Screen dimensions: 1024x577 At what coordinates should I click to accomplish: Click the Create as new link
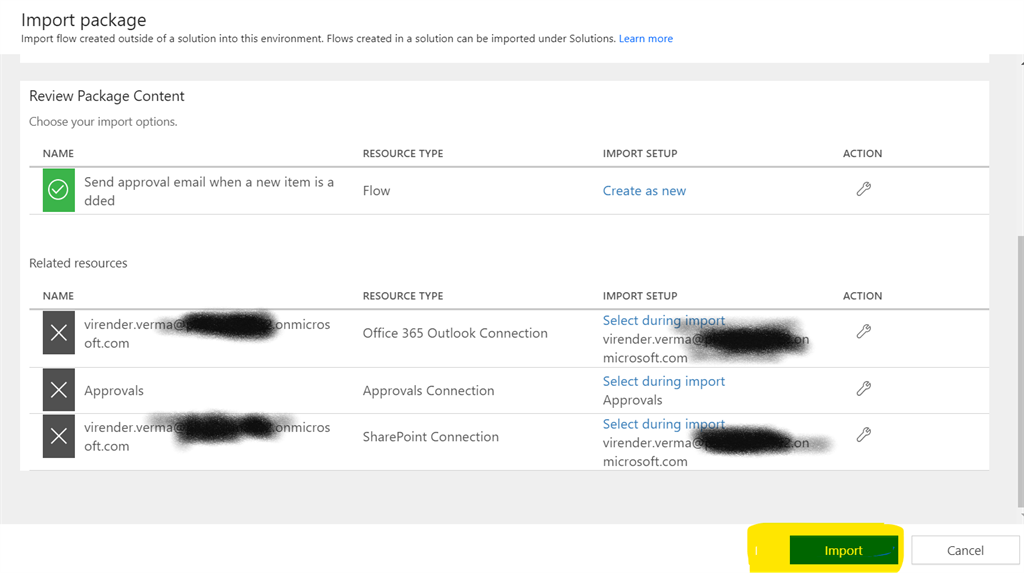coord(644,191)
